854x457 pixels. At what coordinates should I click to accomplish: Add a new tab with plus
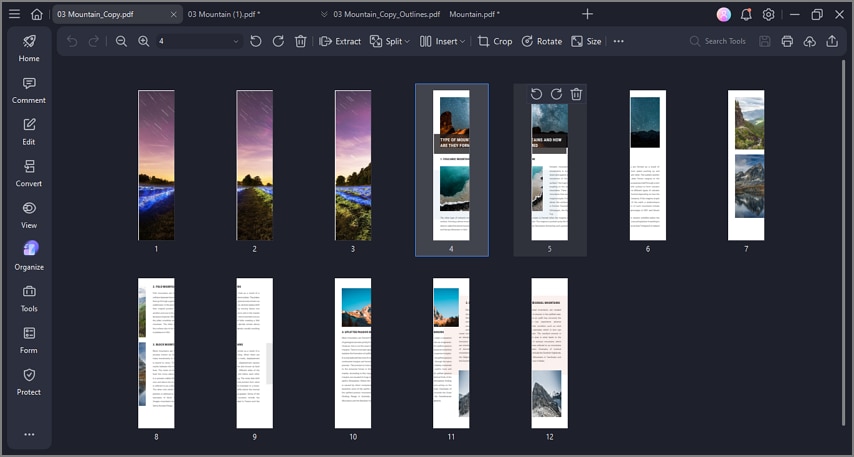(587, 14)
